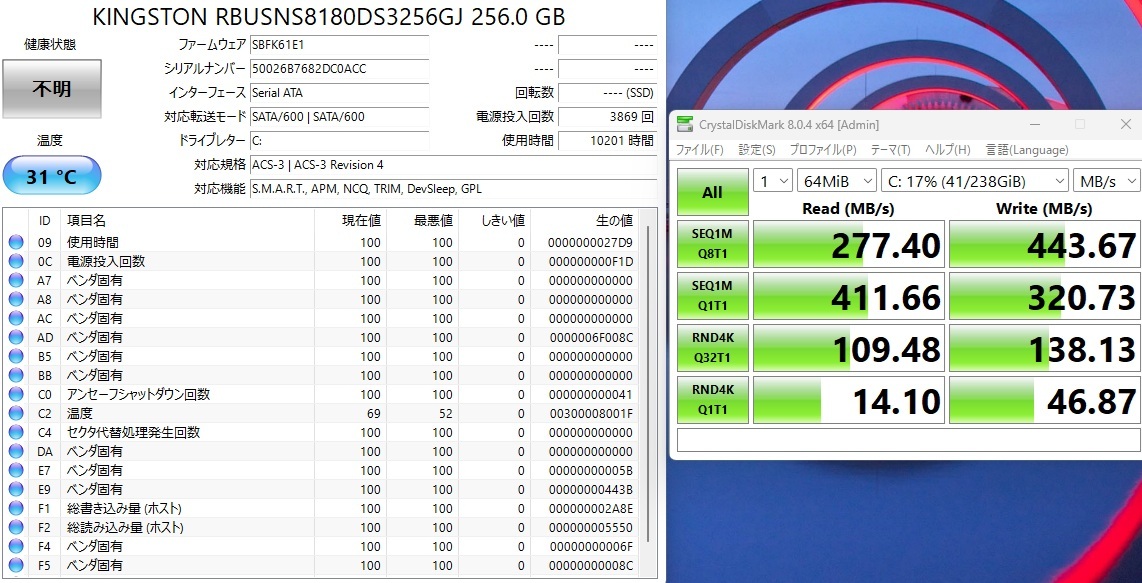1142x583 pixels.
Task: Click the interface field Serial ATA
Action: pyautogui.click(x=339, y=93)
